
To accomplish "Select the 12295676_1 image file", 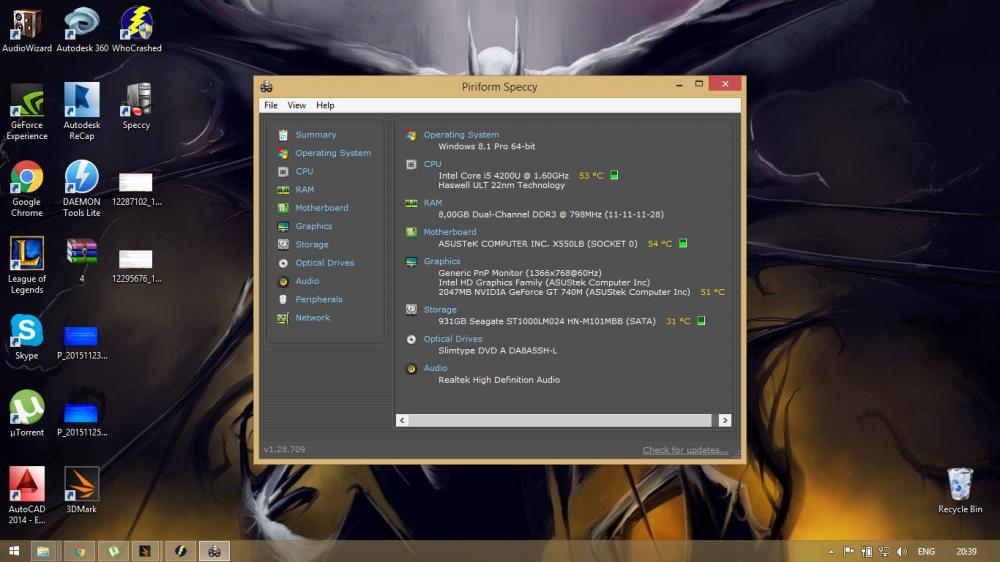I will pos(136,266).
